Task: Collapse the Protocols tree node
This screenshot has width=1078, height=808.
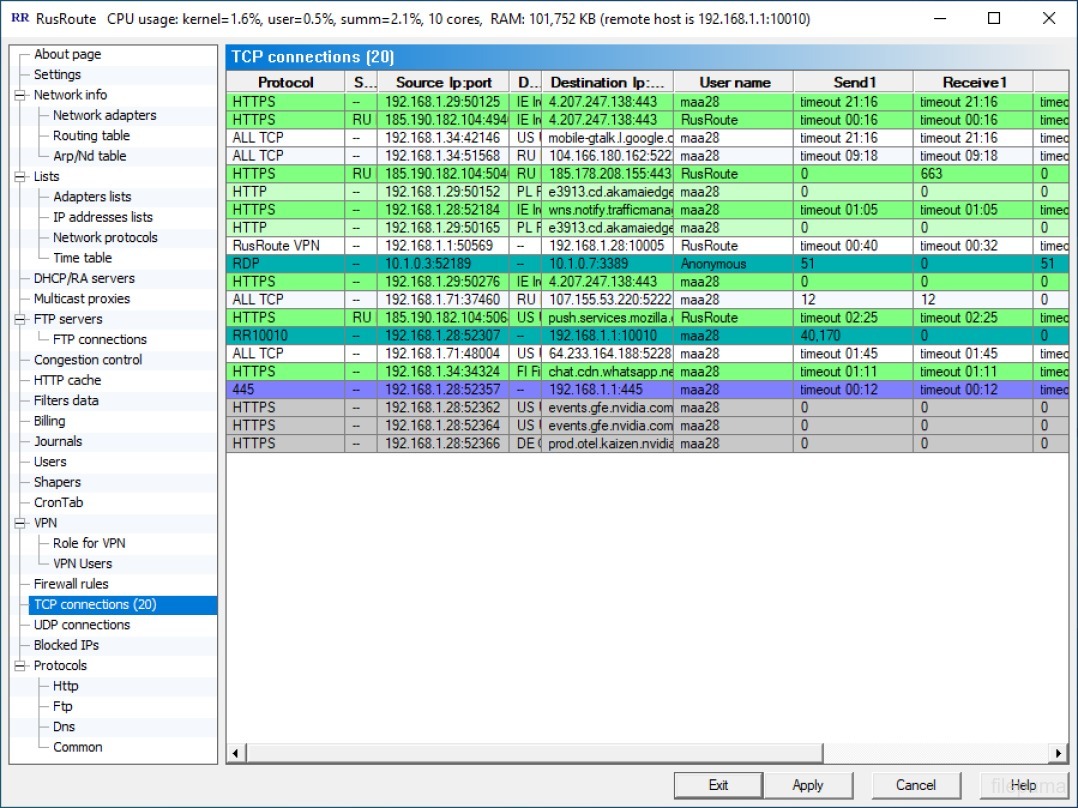Action: point(20,666)
